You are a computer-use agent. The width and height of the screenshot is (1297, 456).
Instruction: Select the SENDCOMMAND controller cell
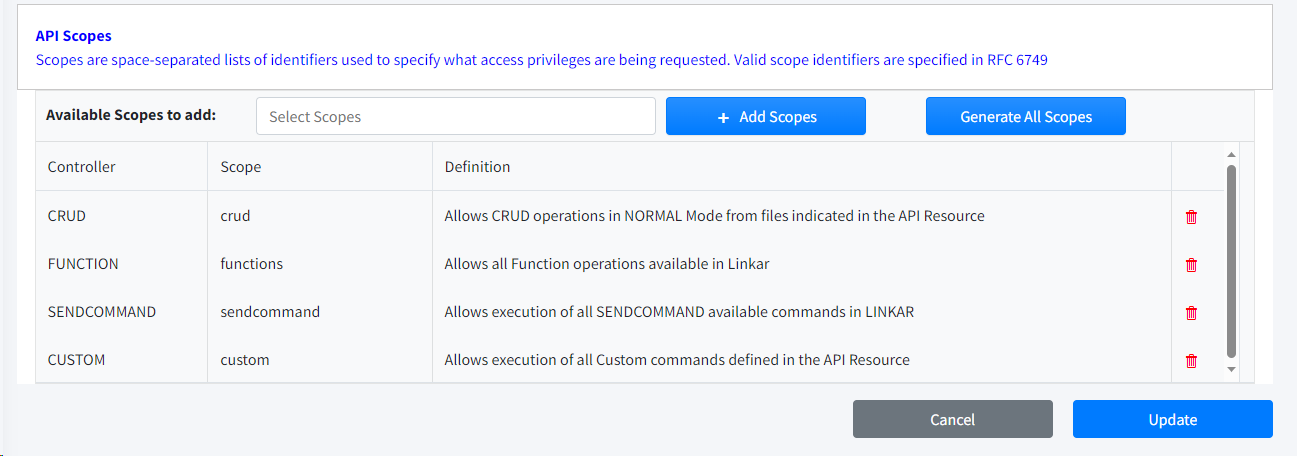coord(102,312)
